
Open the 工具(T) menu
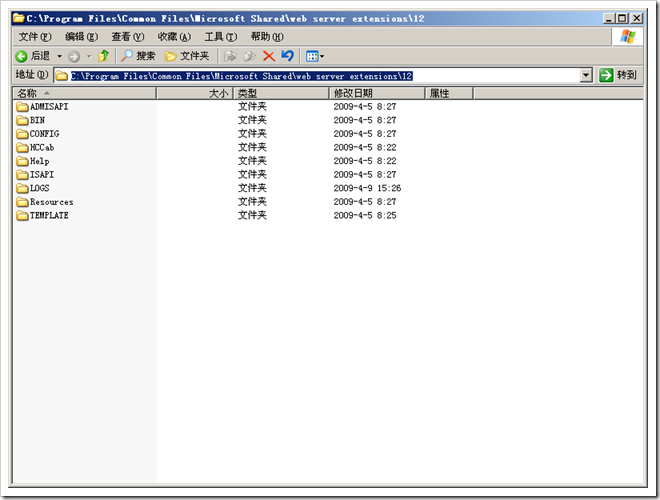(x=221, y=37)
